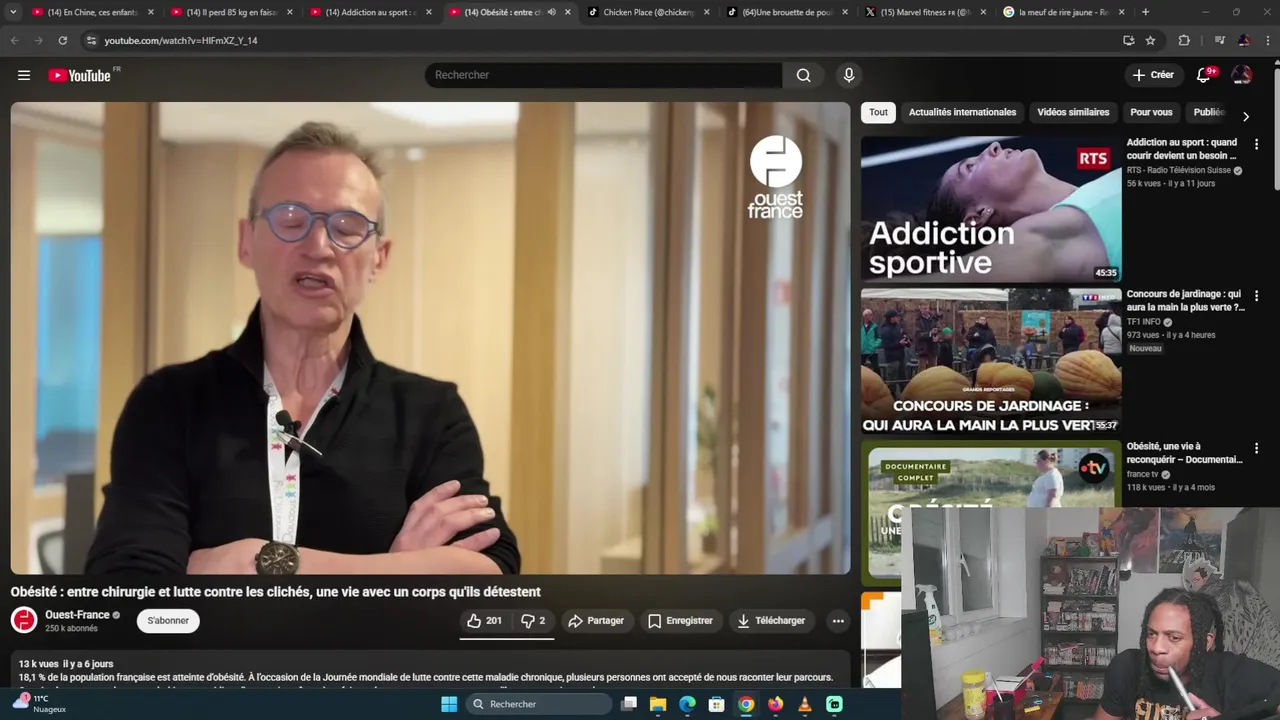Open options for Addiction au sport video
Viewport: 1280px width, 720px height.
point(1256,144)
